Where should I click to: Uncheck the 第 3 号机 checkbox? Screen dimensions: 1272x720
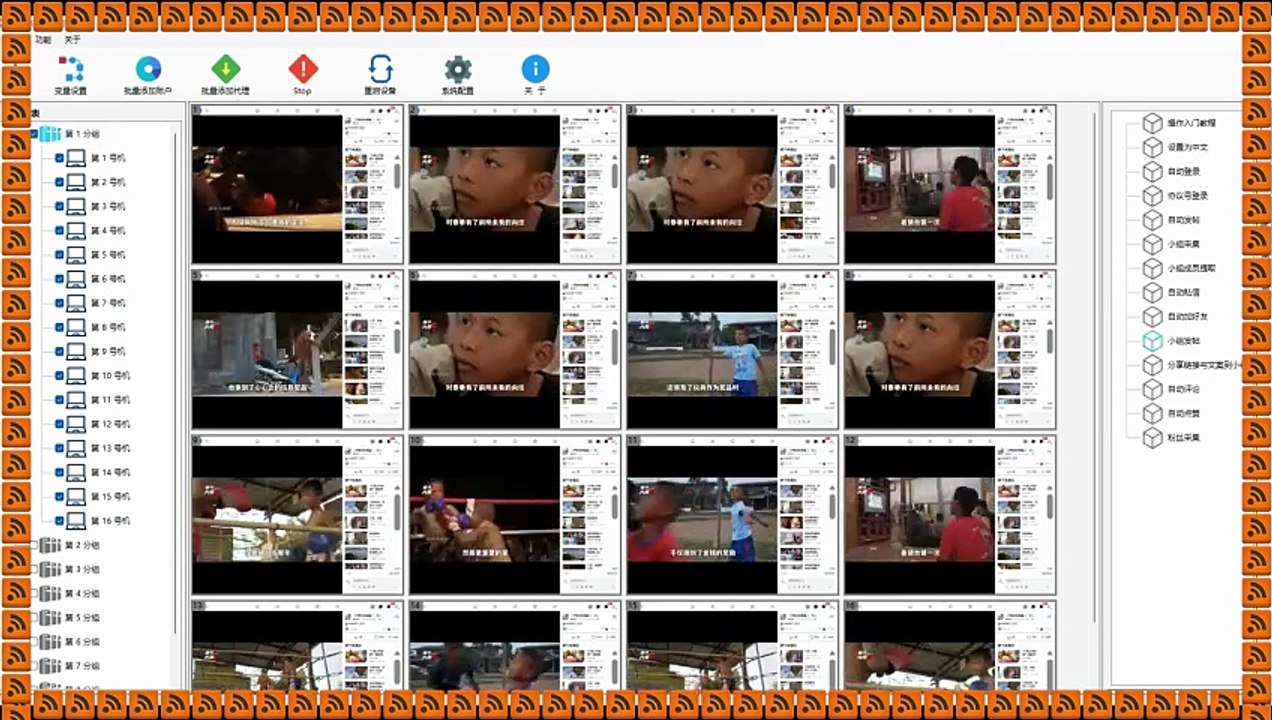click(59, 206)
